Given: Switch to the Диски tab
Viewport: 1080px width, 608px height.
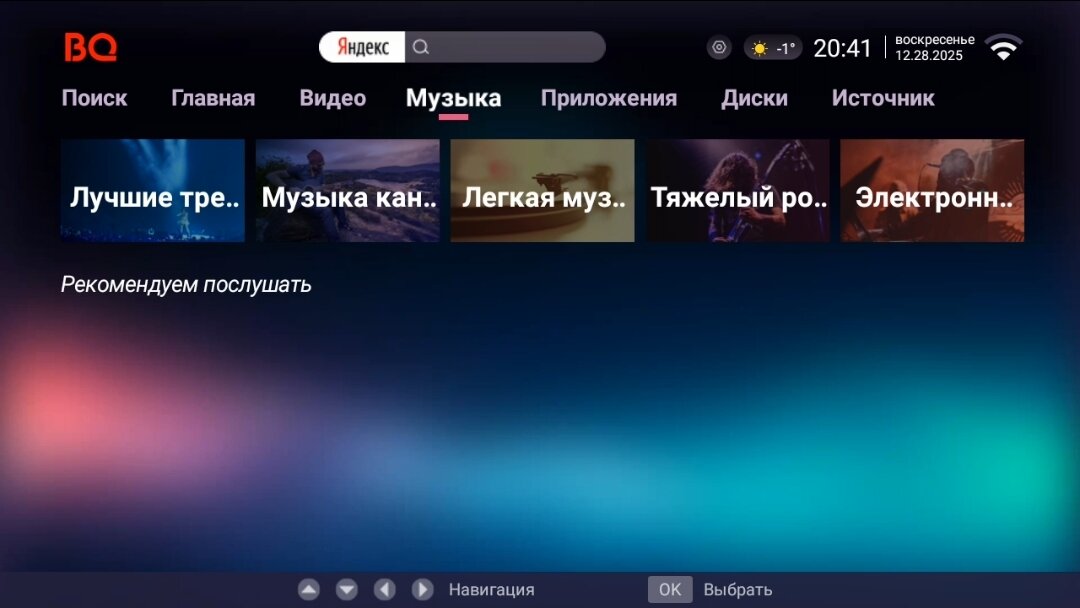Looking at the screenshot, I should click(x=754, y=98).
